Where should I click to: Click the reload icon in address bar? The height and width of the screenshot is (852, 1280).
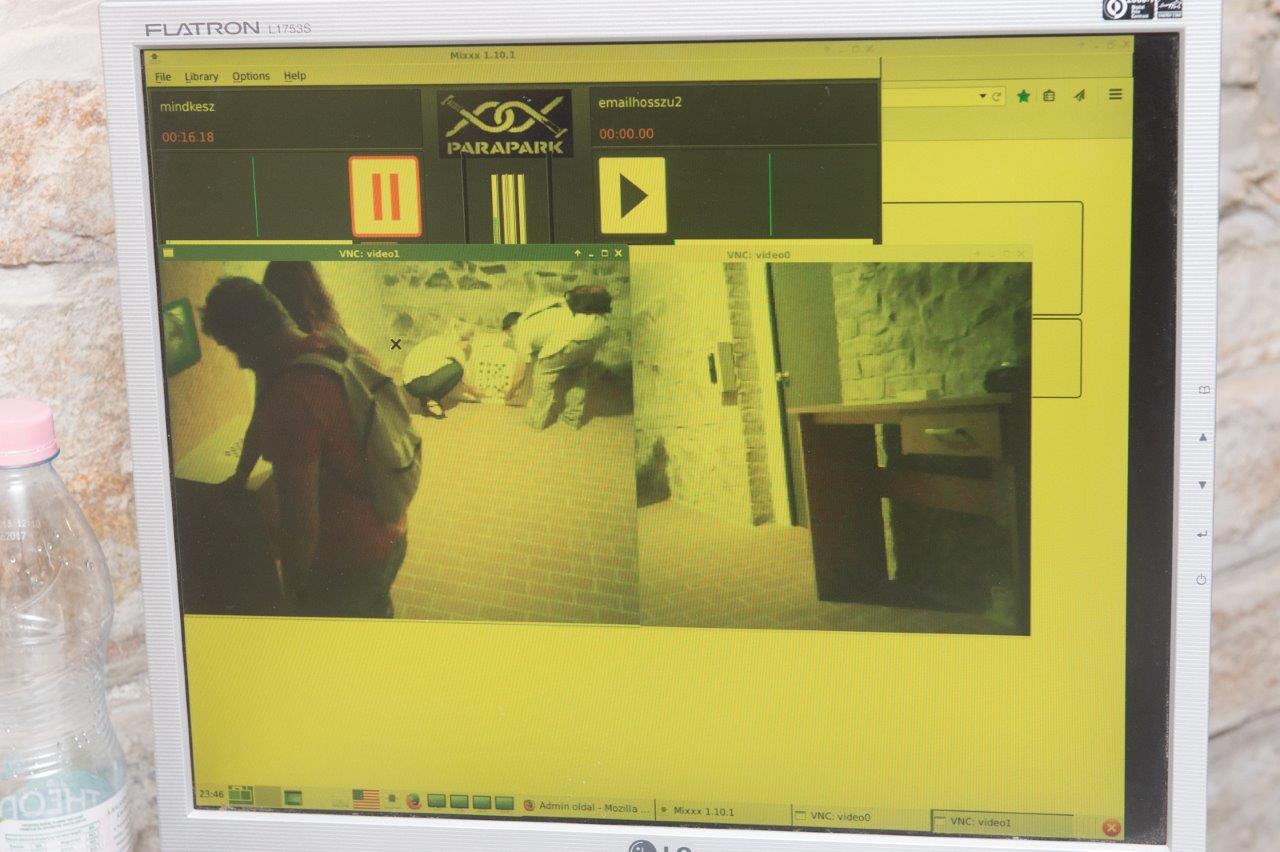click(x=995, y=97)
